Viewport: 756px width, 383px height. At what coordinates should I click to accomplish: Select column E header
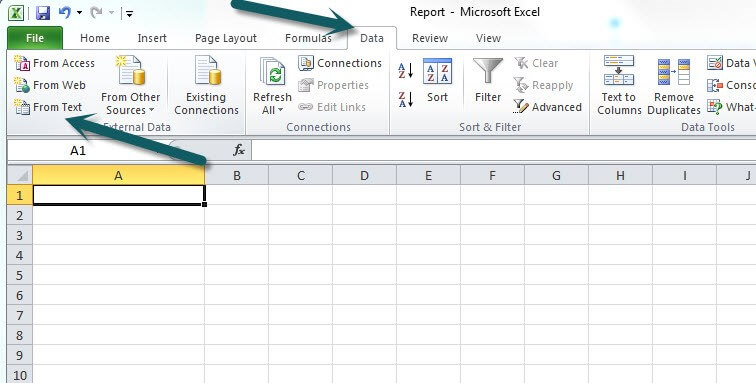(x=428, y=175)
